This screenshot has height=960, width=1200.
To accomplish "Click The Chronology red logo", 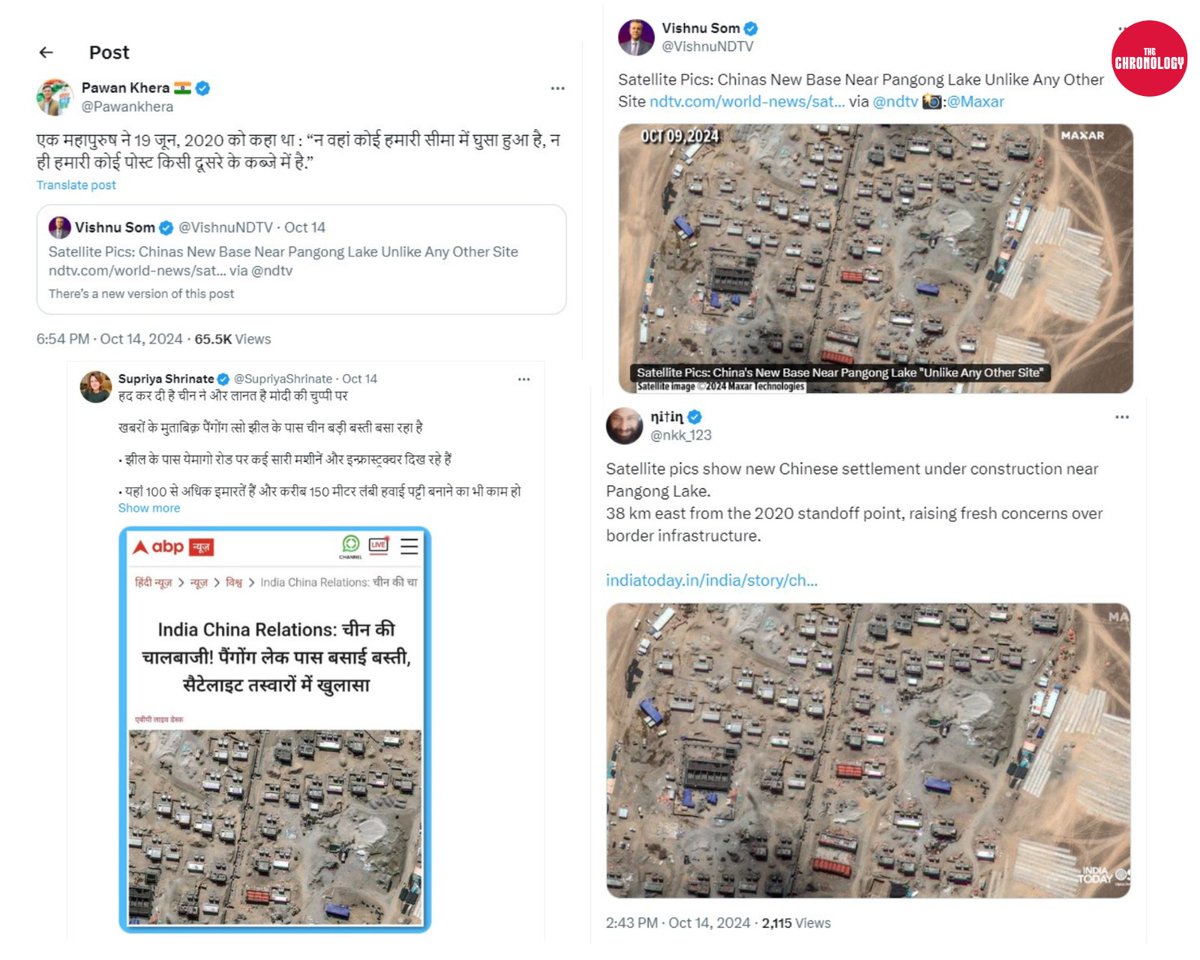I will coord(1149,58).
